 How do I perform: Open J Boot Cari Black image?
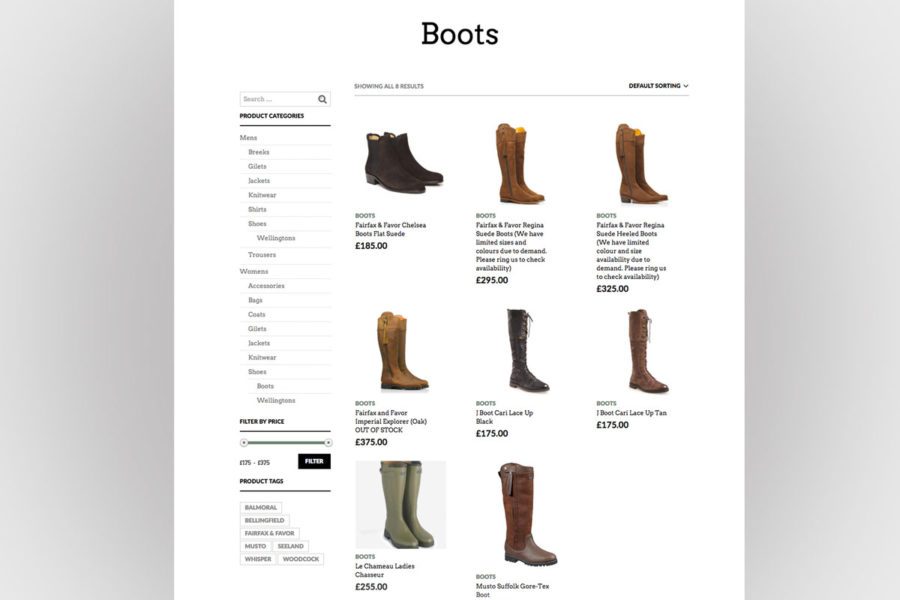(x=527, y=351)
